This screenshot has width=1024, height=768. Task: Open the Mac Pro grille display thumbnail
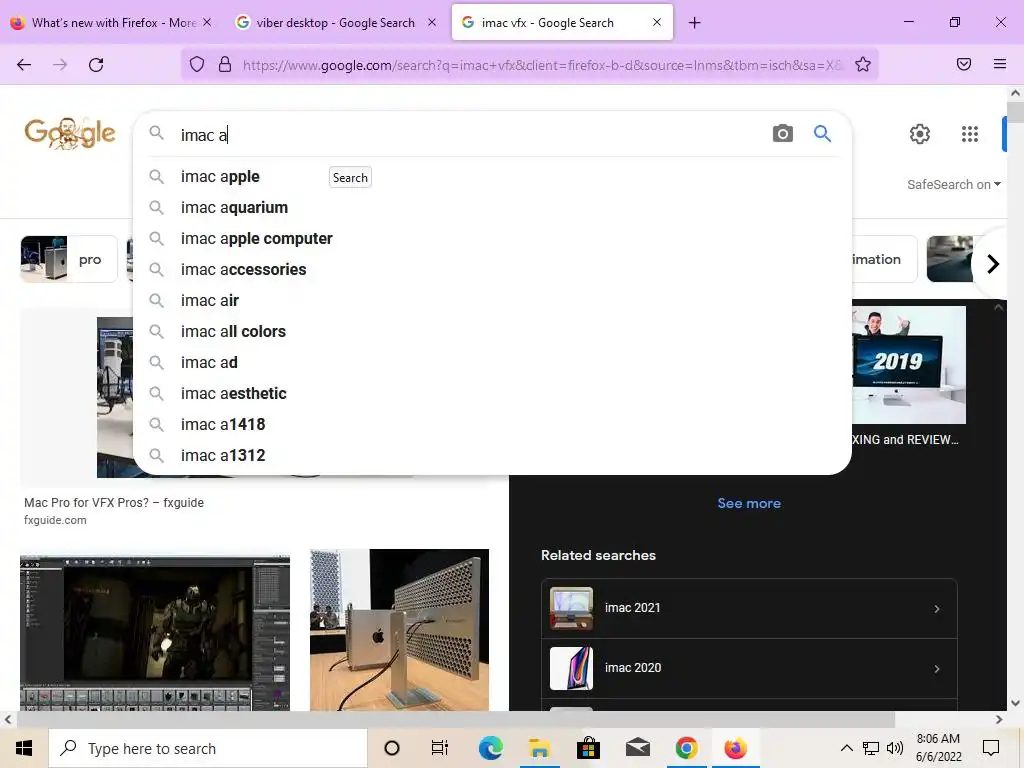(399, 630)
